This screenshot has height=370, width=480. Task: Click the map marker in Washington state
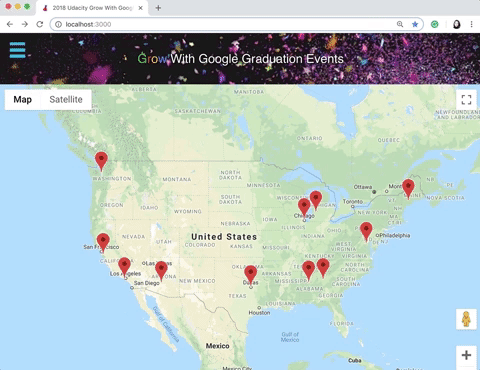[x=101, y=161]
